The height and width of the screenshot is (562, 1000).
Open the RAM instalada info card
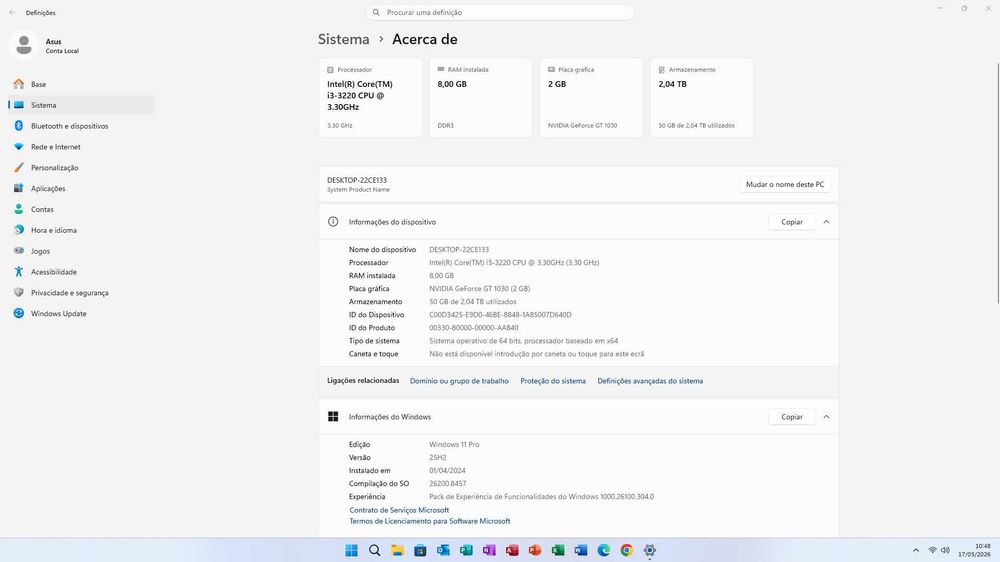[481, 98]
